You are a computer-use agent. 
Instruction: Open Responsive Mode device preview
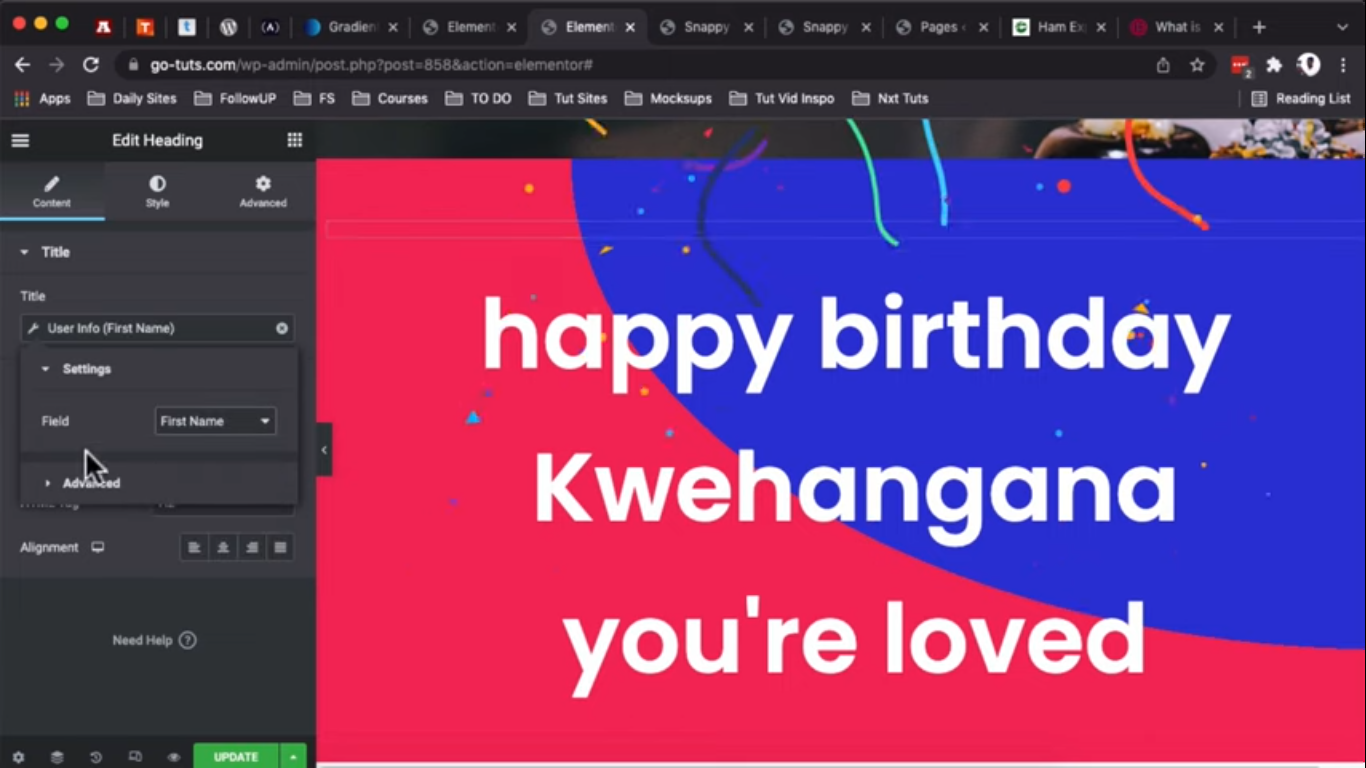[135, 757]
